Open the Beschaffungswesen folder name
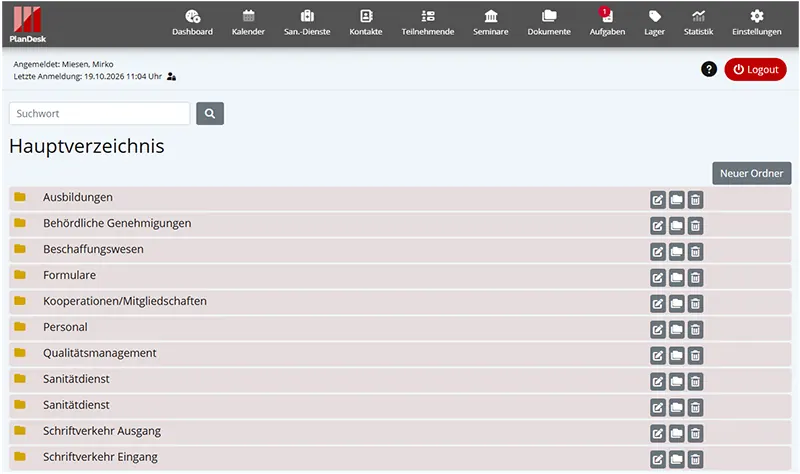This screenshot has width=800, height=474. [x=93, y=250]
